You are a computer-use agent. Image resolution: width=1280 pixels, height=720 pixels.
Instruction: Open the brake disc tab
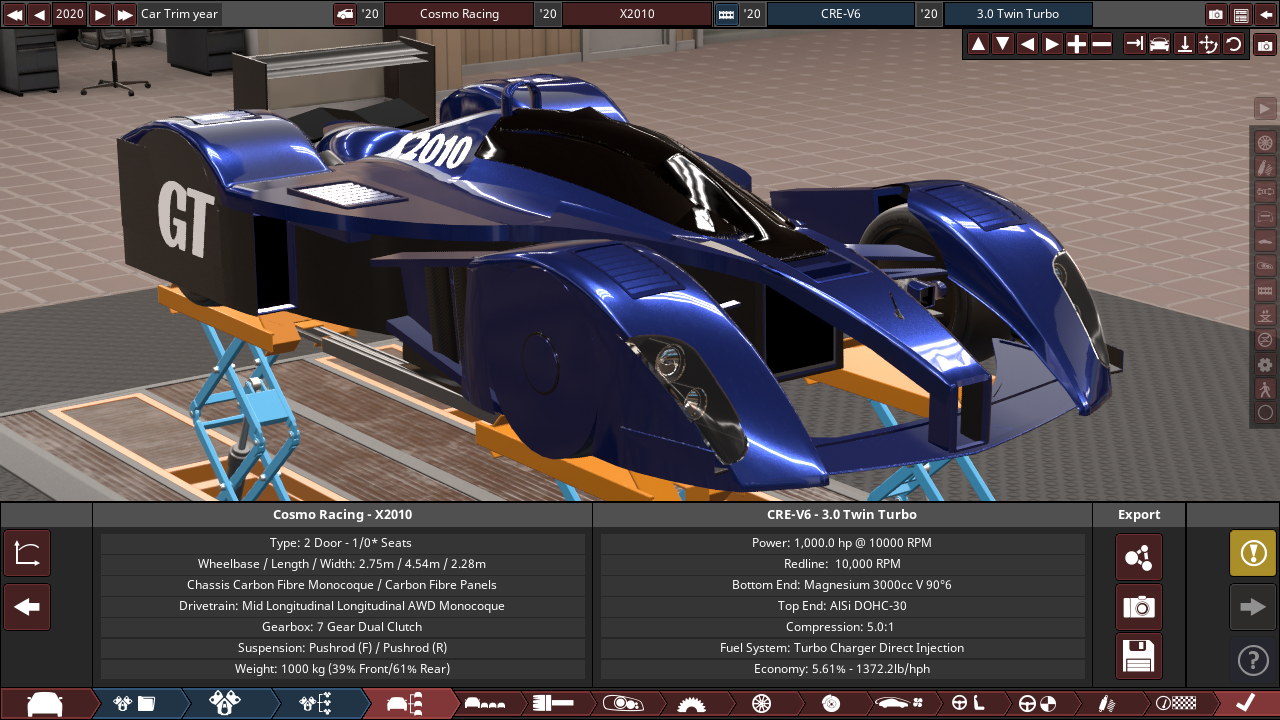[x=830, y=704]
